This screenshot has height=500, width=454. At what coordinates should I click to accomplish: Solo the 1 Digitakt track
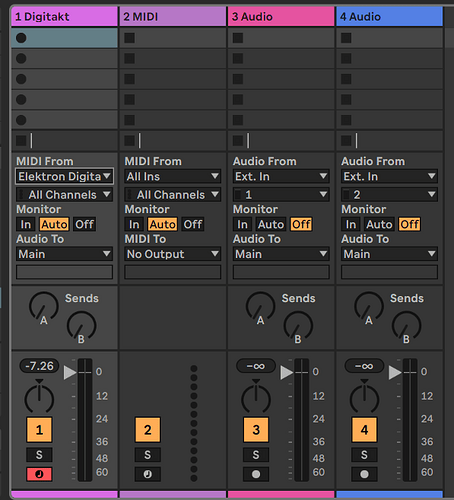39,455
